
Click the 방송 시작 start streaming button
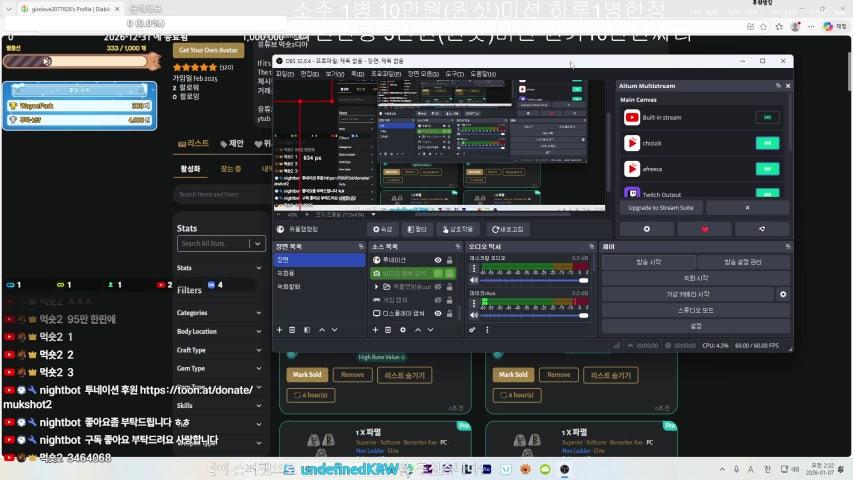[649, 262]
